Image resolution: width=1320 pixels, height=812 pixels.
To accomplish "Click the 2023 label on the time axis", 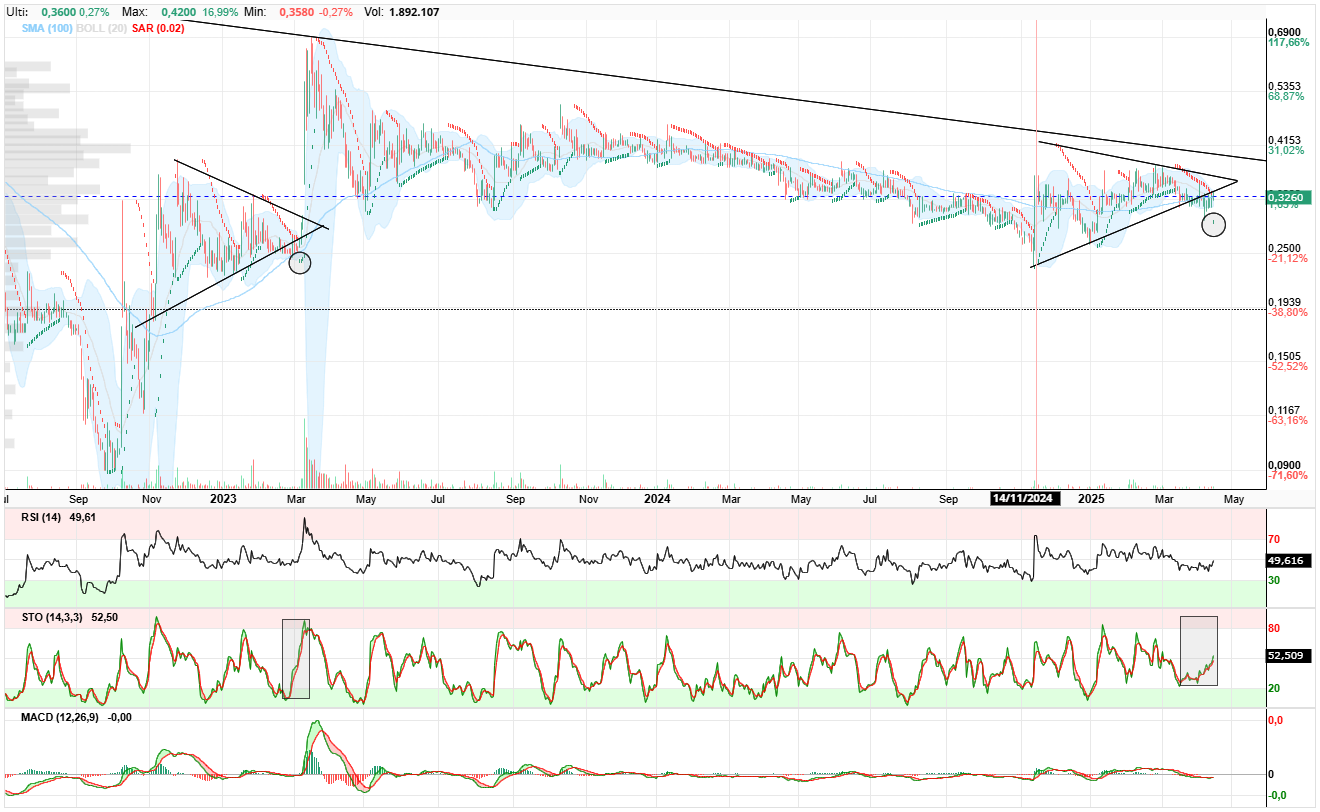I will coord(223,498).
